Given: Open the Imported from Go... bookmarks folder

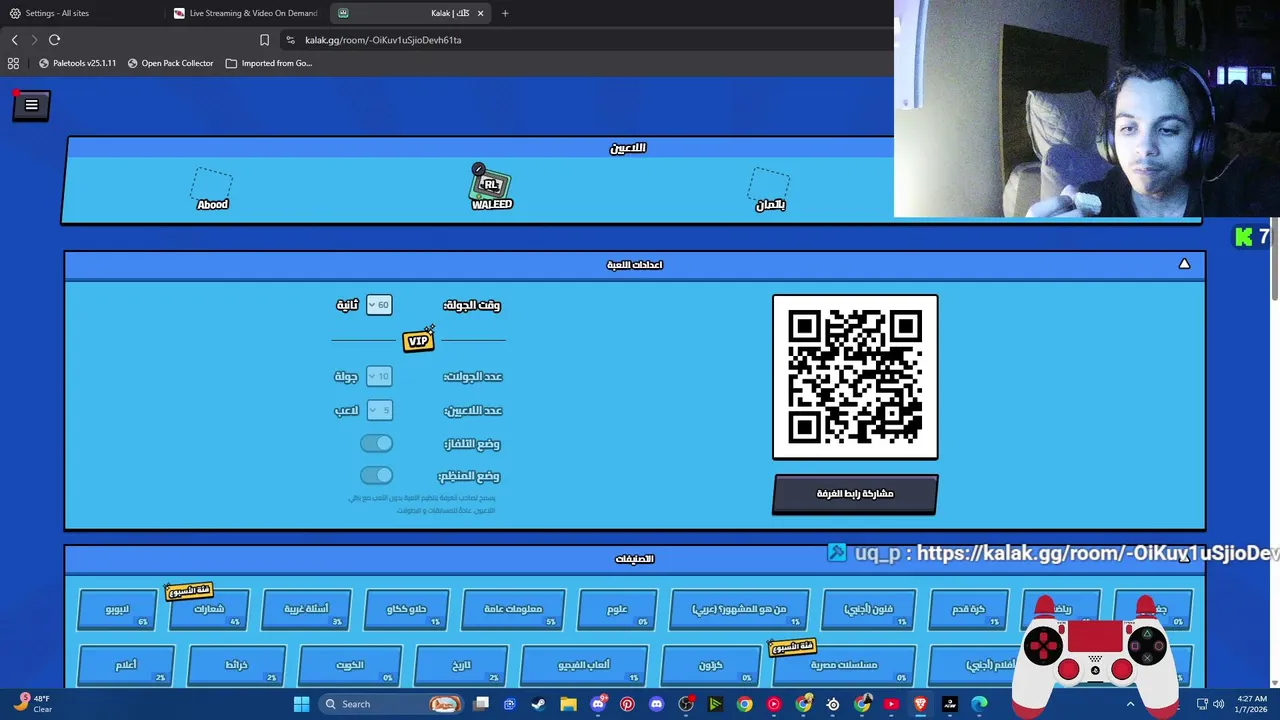Looking at the screenshot, I should 269,63.
